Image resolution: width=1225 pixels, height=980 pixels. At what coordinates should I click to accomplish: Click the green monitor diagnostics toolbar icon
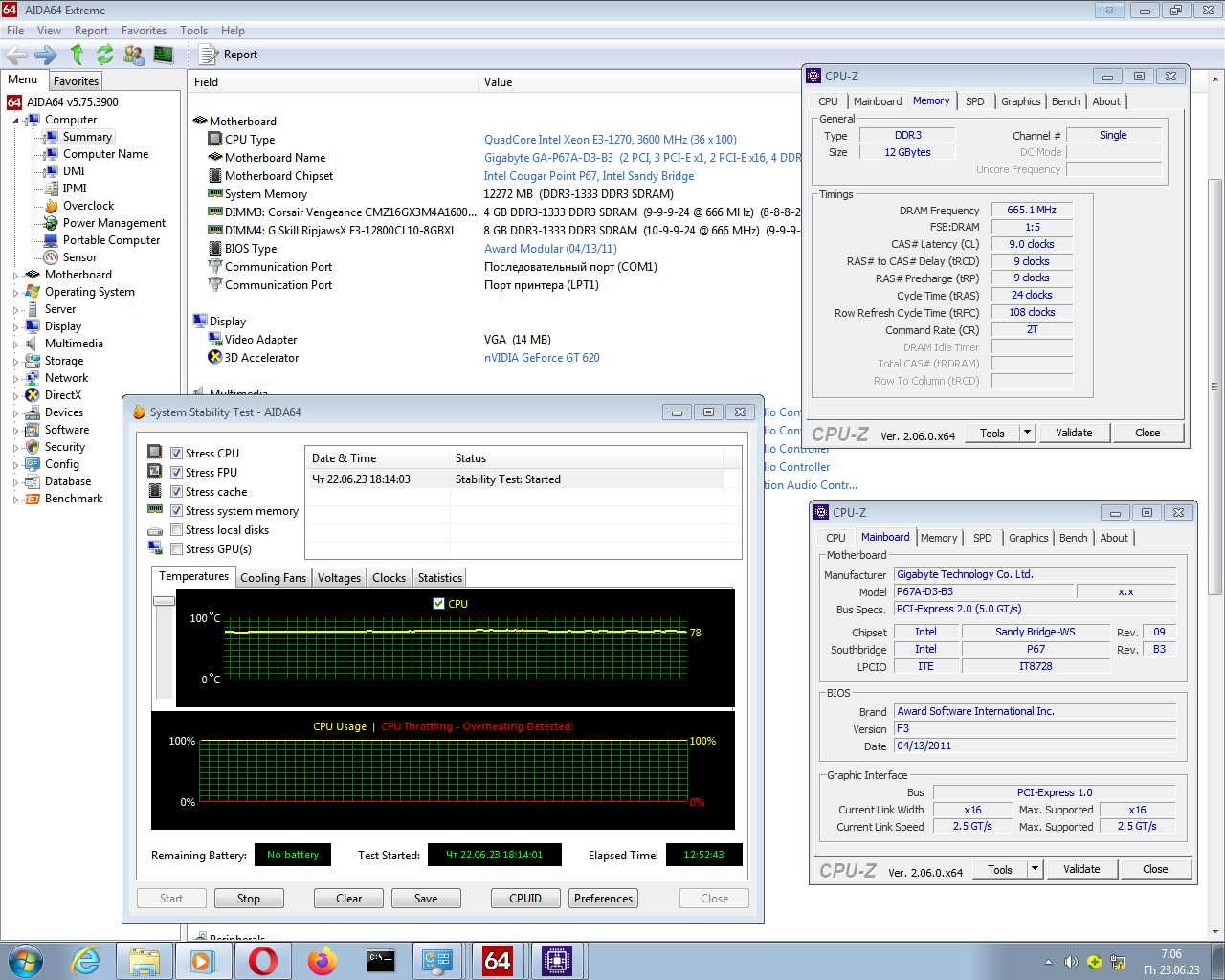[164, 55]
